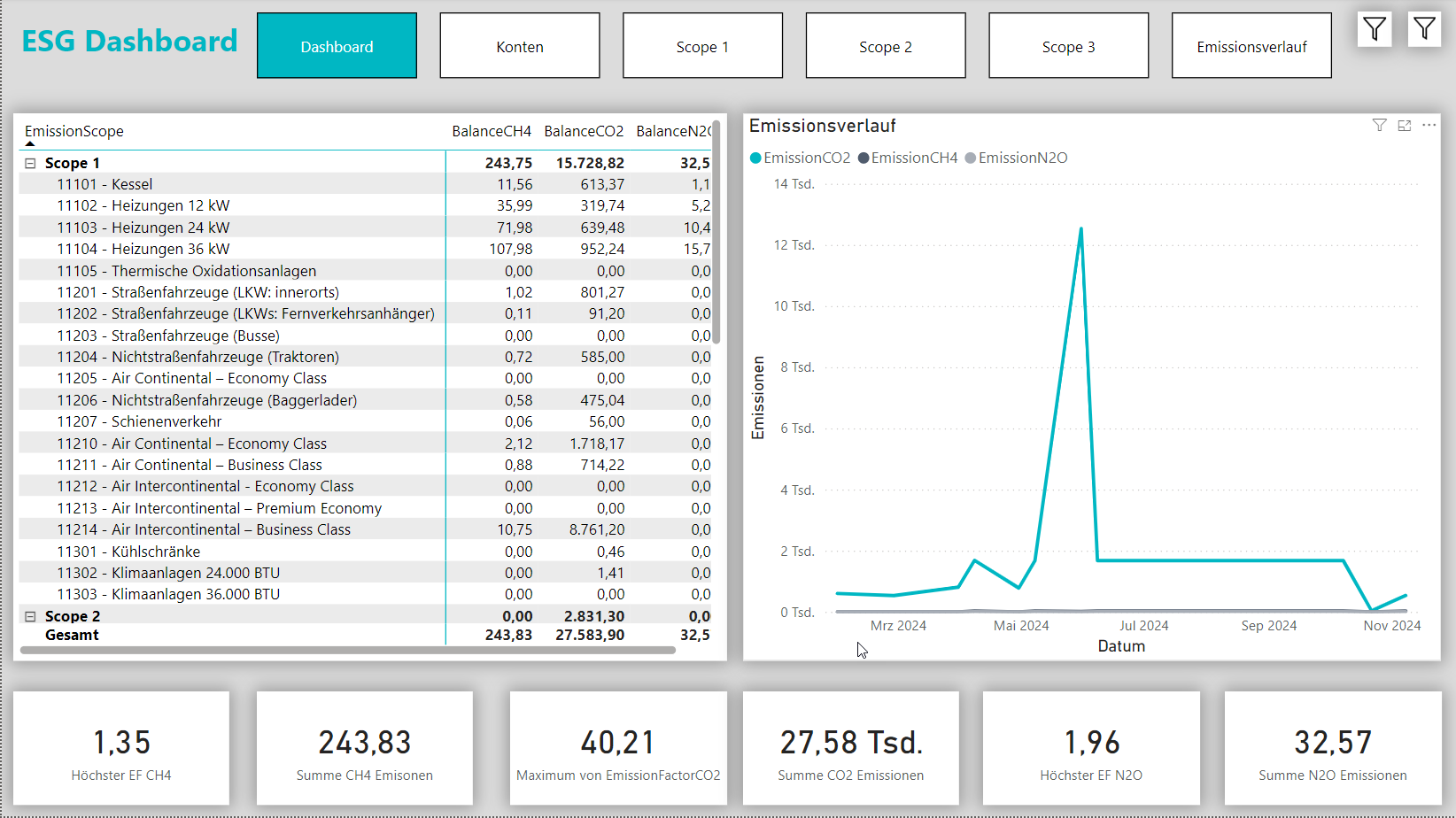
Task: Select row 11302 - Klimaanlagen 24.000 BTU
Action: point(365,573)
